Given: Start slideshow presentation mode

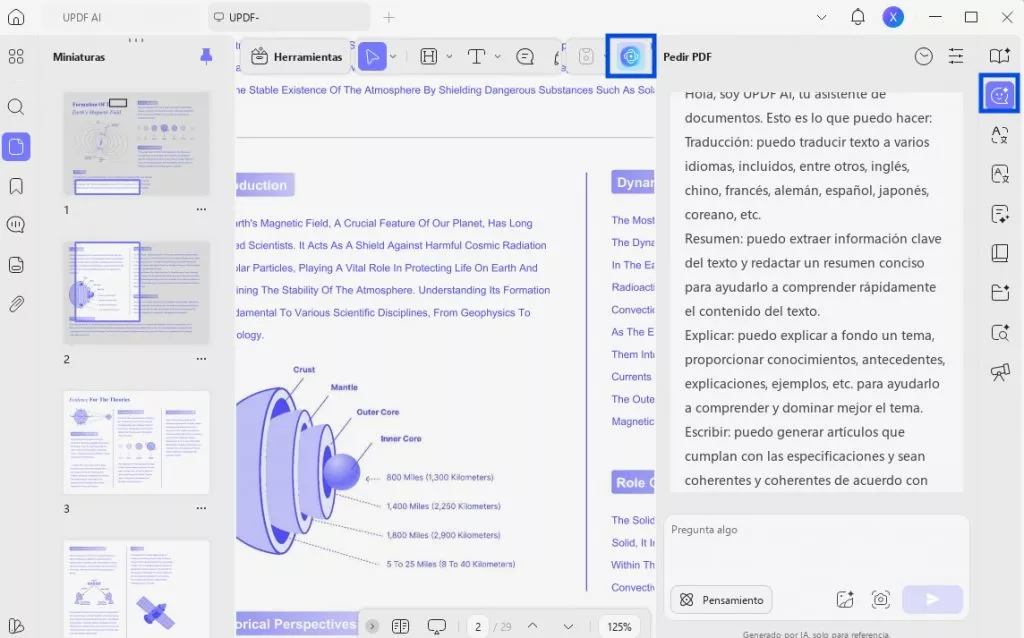Looking at the screenshot, I should (x=436, y=626).
